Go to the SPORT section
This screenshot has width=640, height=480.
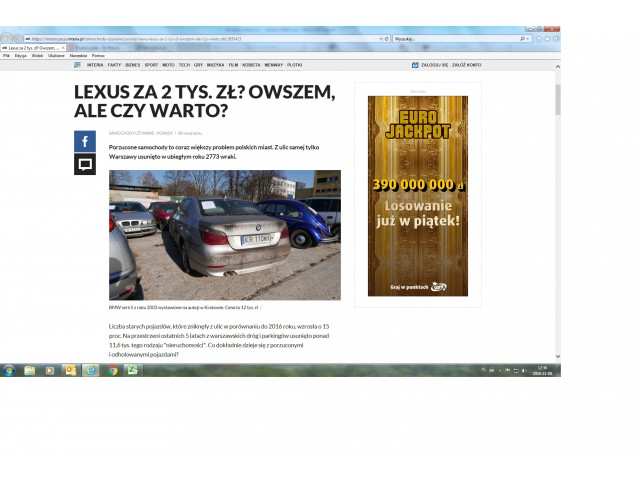151,64
